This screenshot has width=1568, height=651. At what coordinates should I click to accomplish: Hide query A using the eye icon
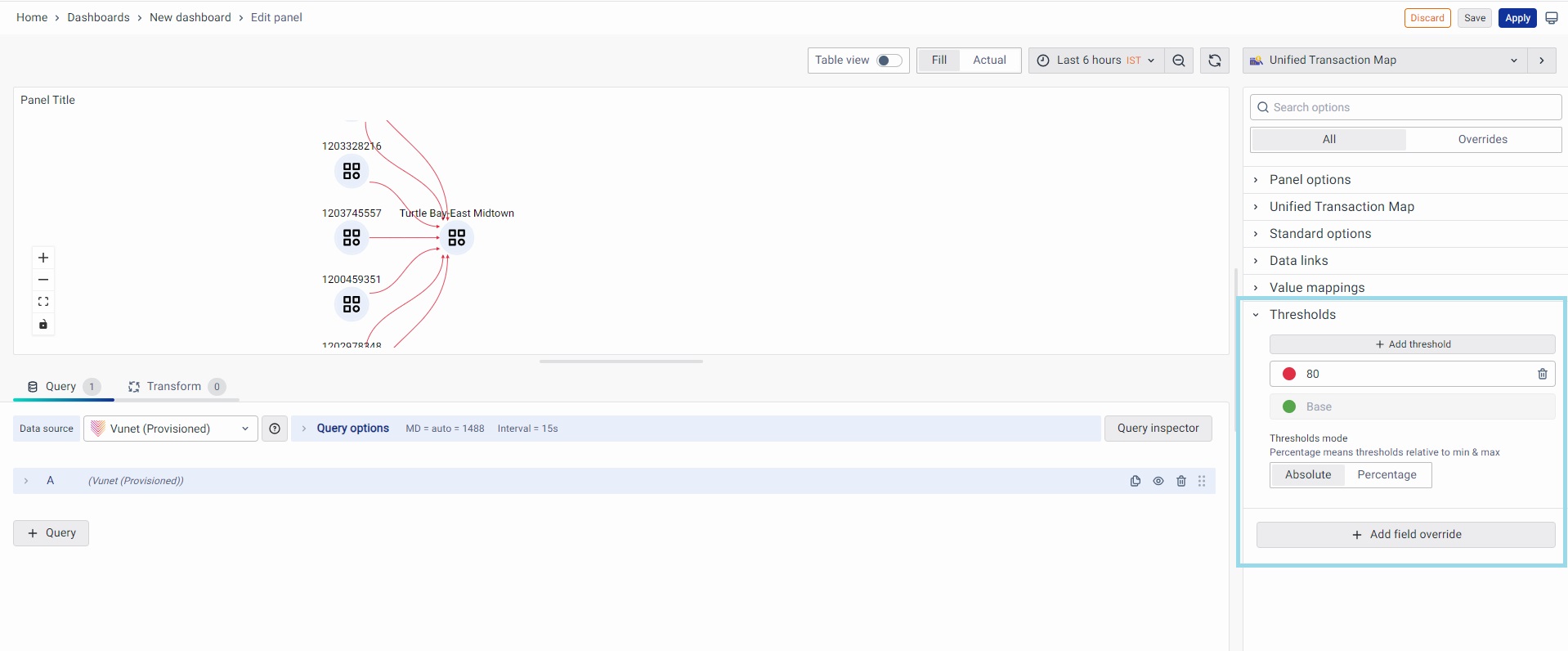[x=1158, y=481]
